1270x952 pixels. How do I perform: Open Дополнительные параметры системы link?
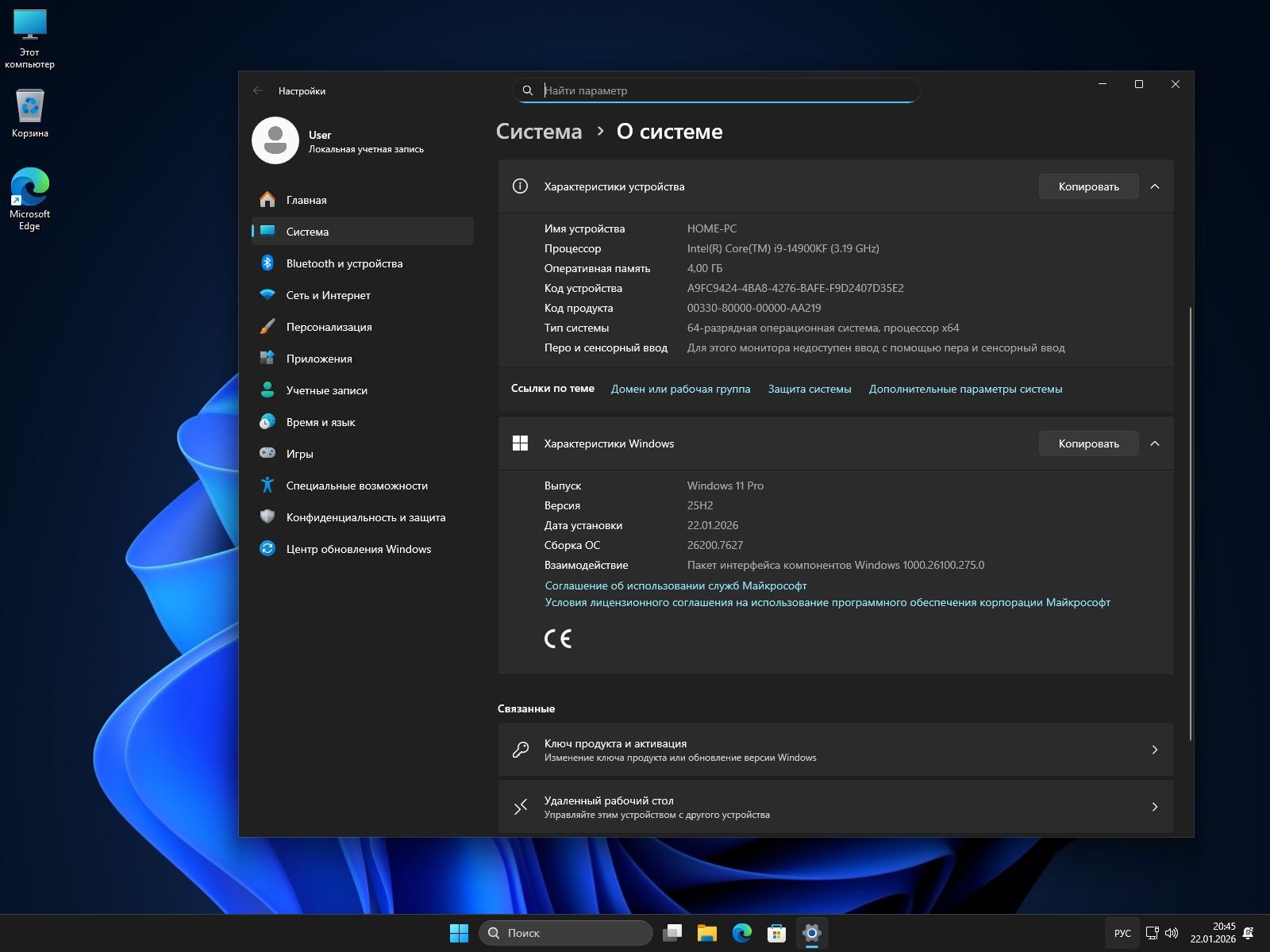click(965, 389)
